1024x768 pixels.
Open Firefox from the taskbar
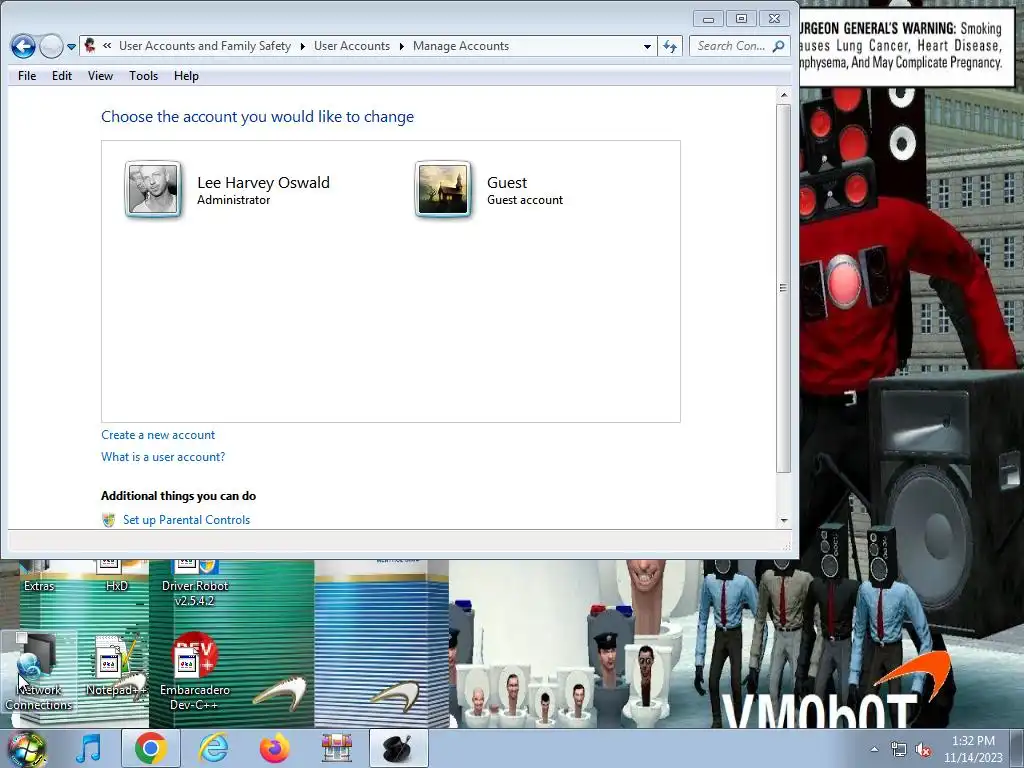(275, 748)
